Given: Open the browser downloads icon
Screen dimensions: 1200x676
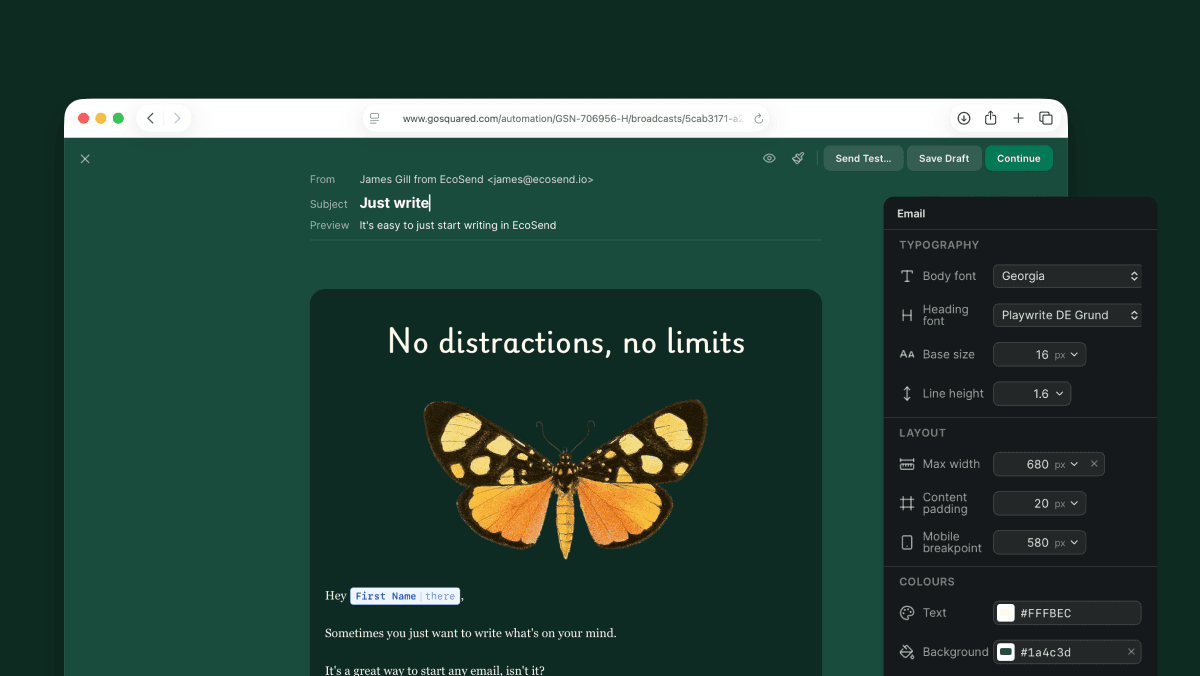Looking at the screenshot, I should coord(964,118).
